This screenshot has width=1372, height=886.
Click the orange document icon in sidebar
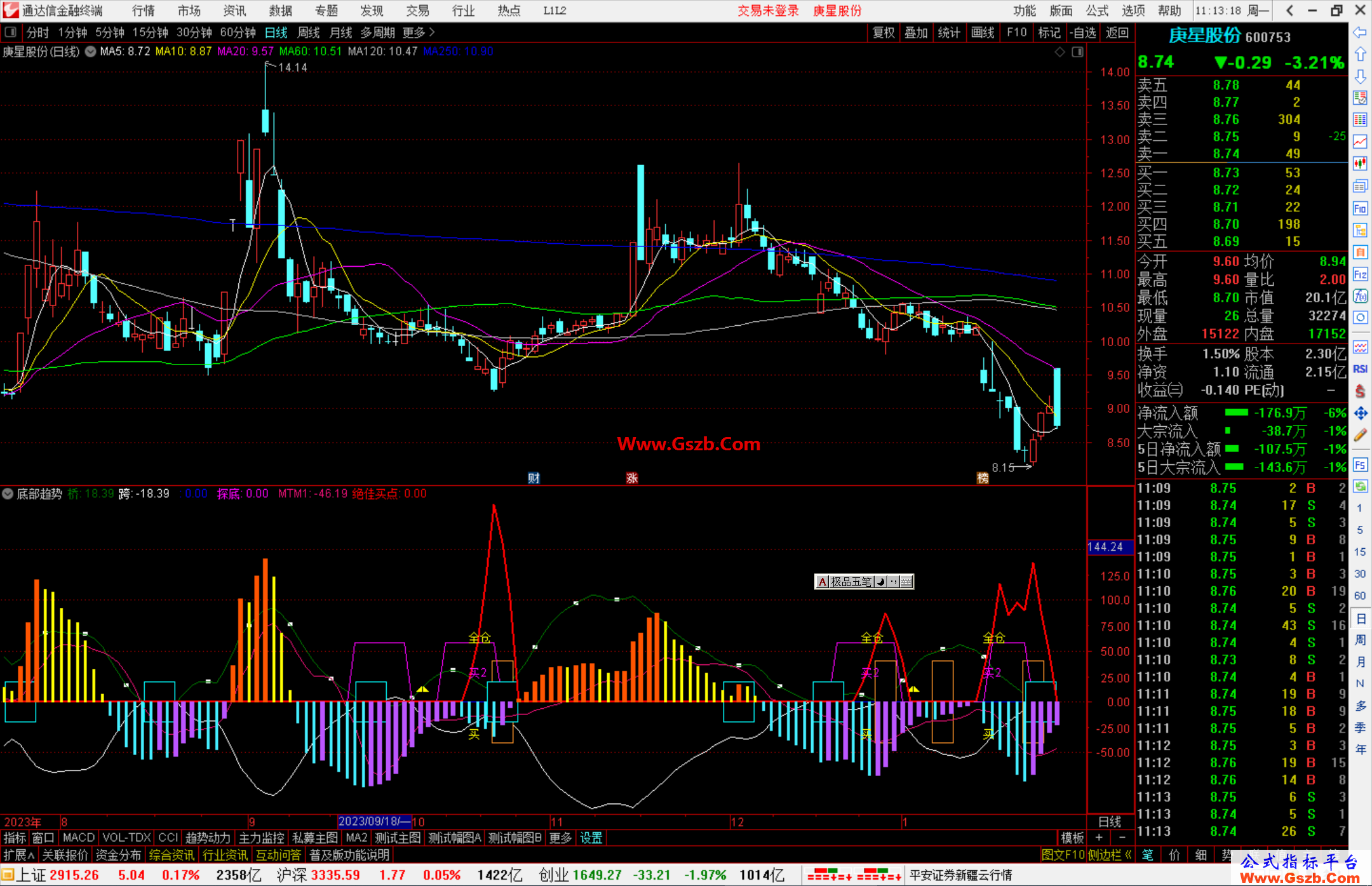pyautogui.click(x=1360, y=252)
